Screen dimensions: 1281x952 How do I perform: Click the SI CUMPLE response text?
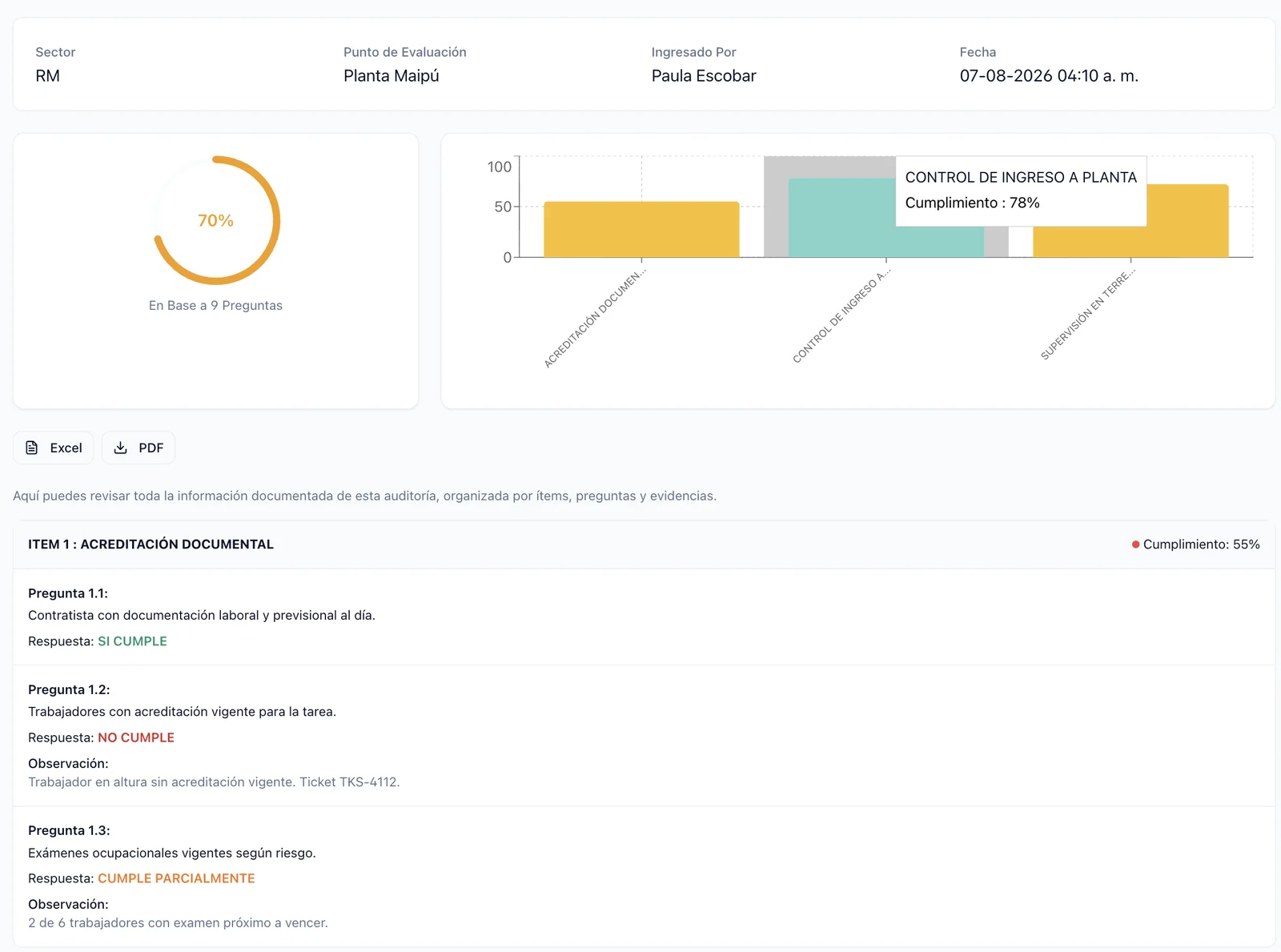132,641
